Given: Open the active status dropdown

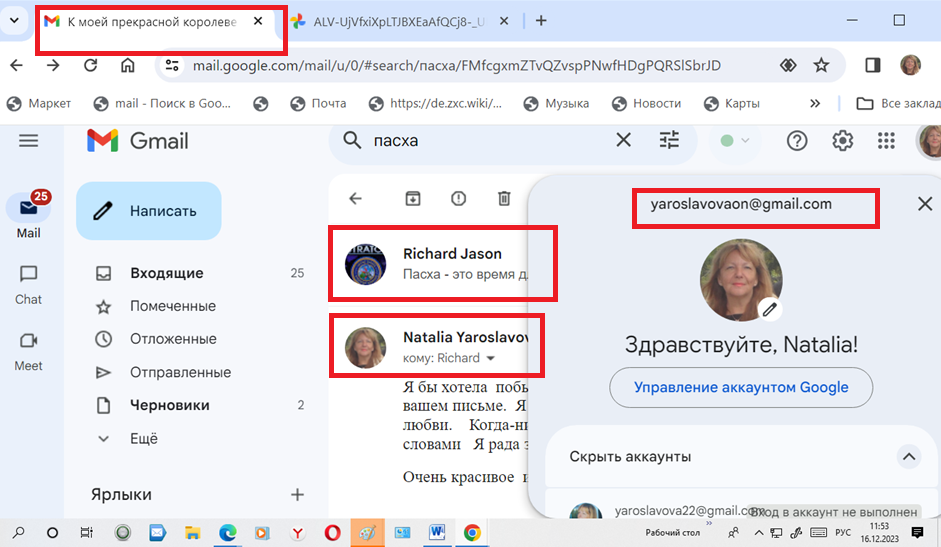Looking at the screenshot, I should tap(735, 141).
